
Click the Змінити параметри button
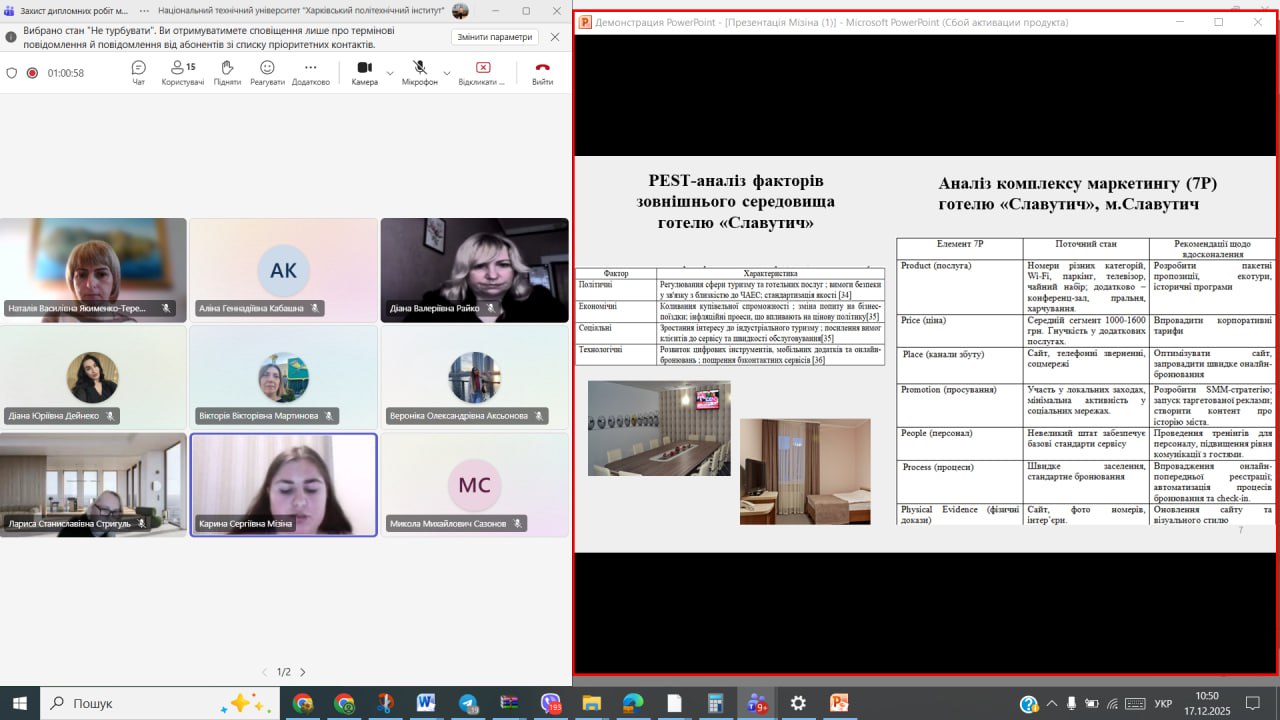494,37
